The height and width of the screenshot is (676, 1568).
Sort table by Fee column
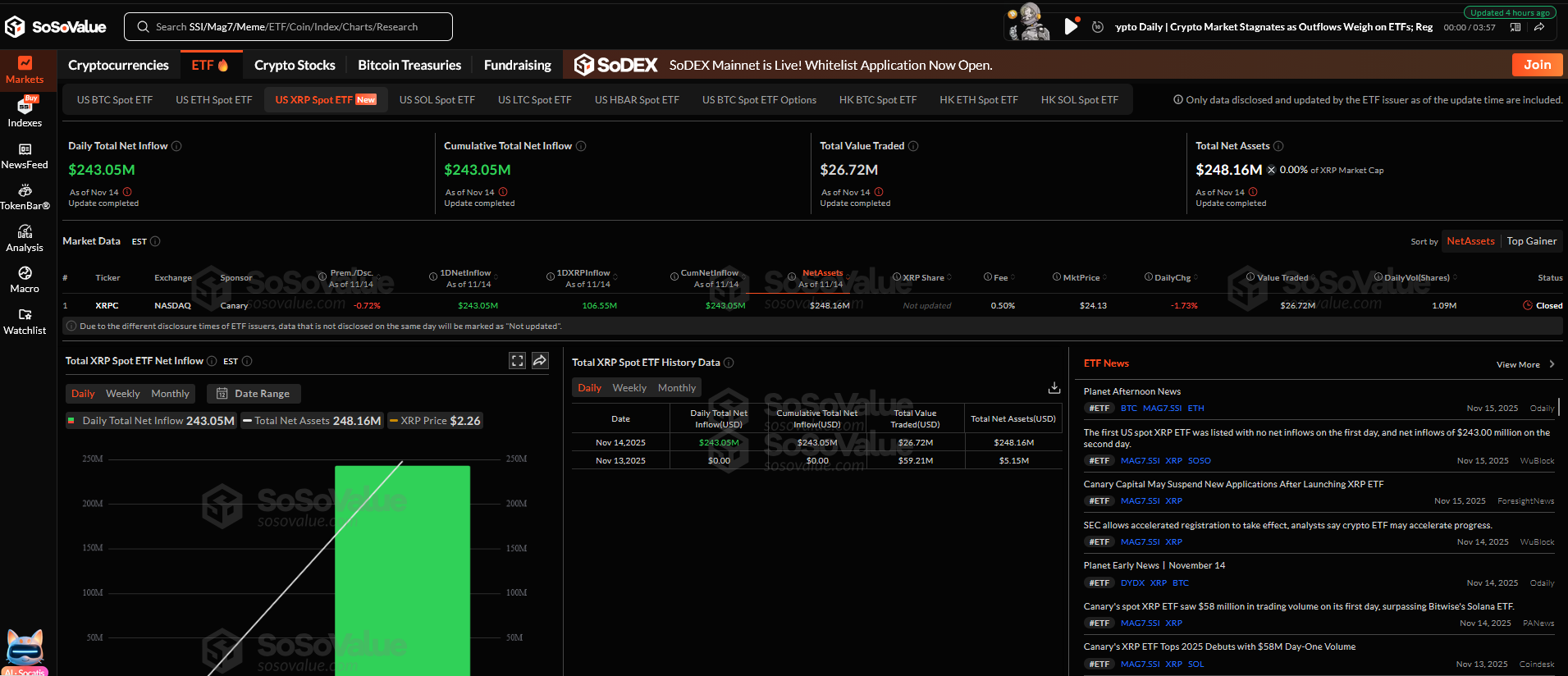coord(1000,277)
